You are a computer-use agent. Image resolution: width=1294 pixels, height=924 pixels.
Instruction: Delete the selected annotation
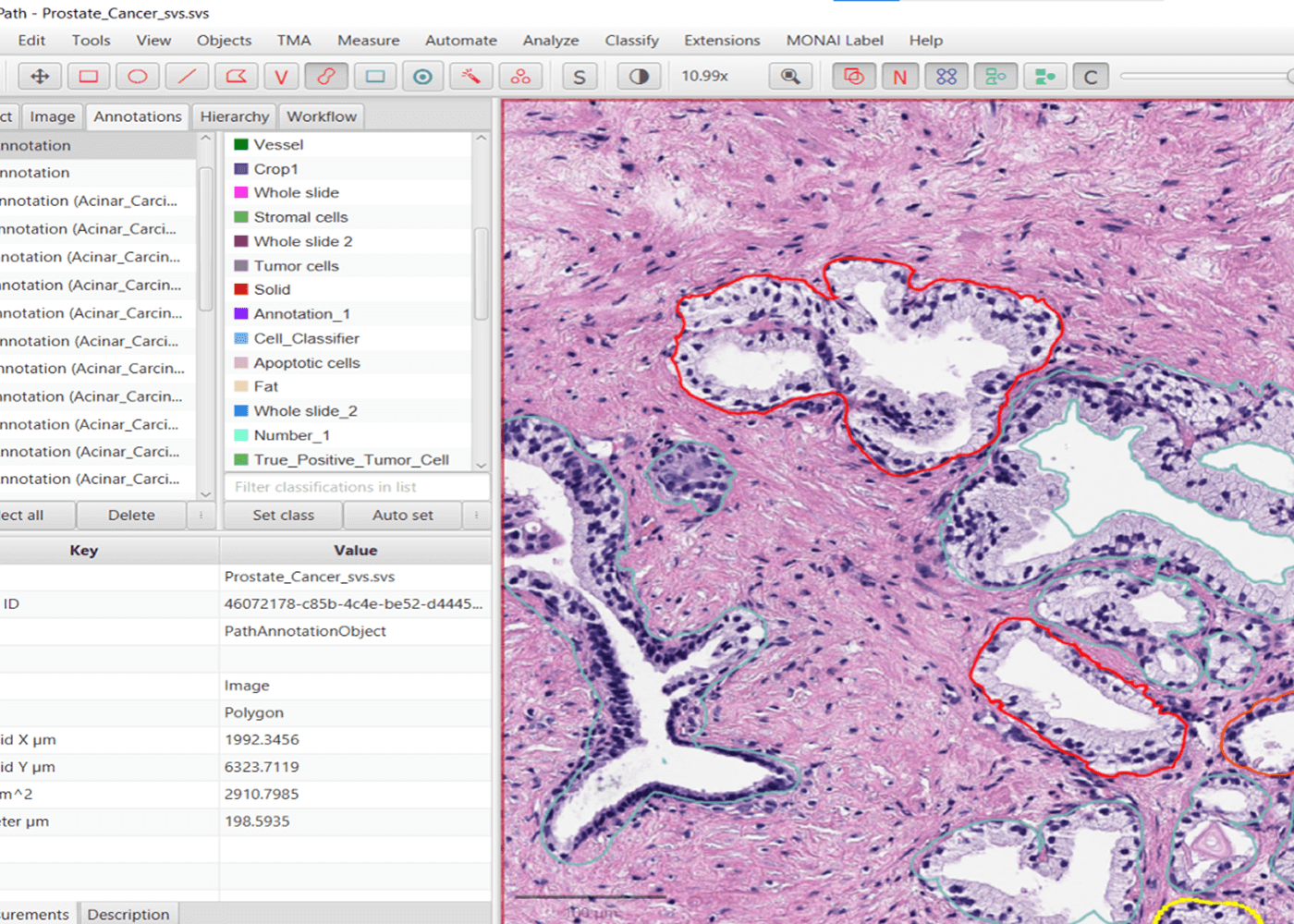pyautogui.click(x=131, y=515)
